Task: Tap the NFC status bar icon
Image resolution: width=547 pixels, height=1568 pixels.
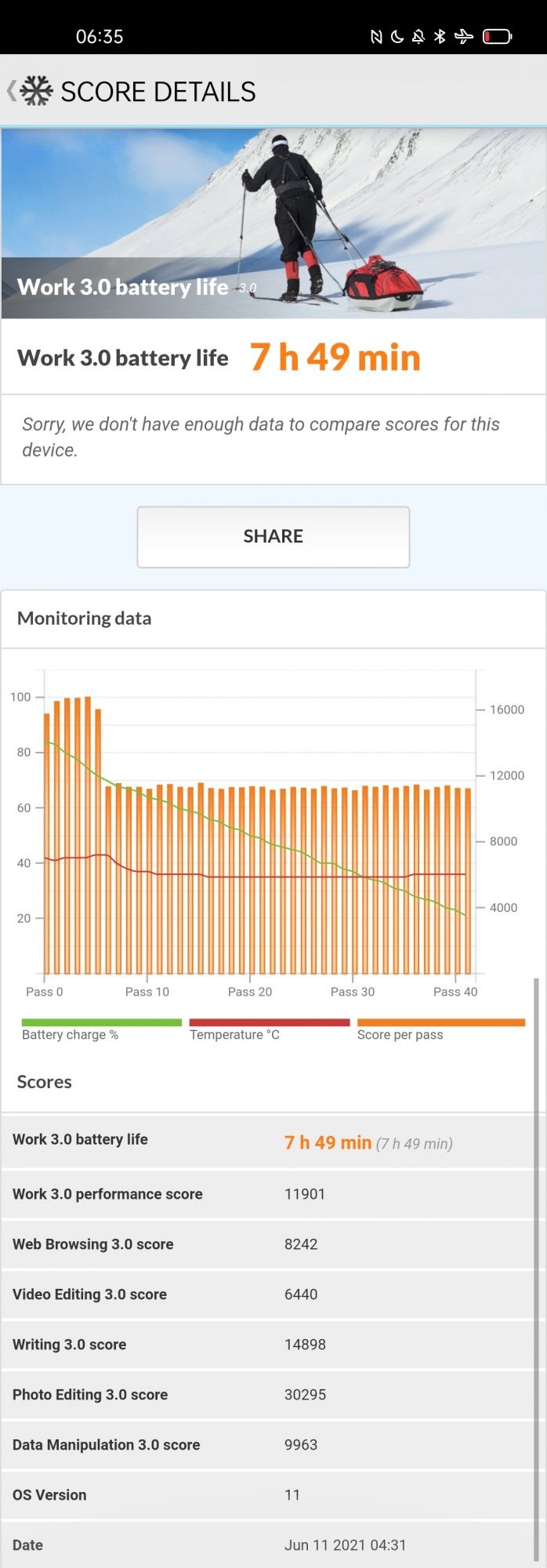Action: [x=376, y=37]
